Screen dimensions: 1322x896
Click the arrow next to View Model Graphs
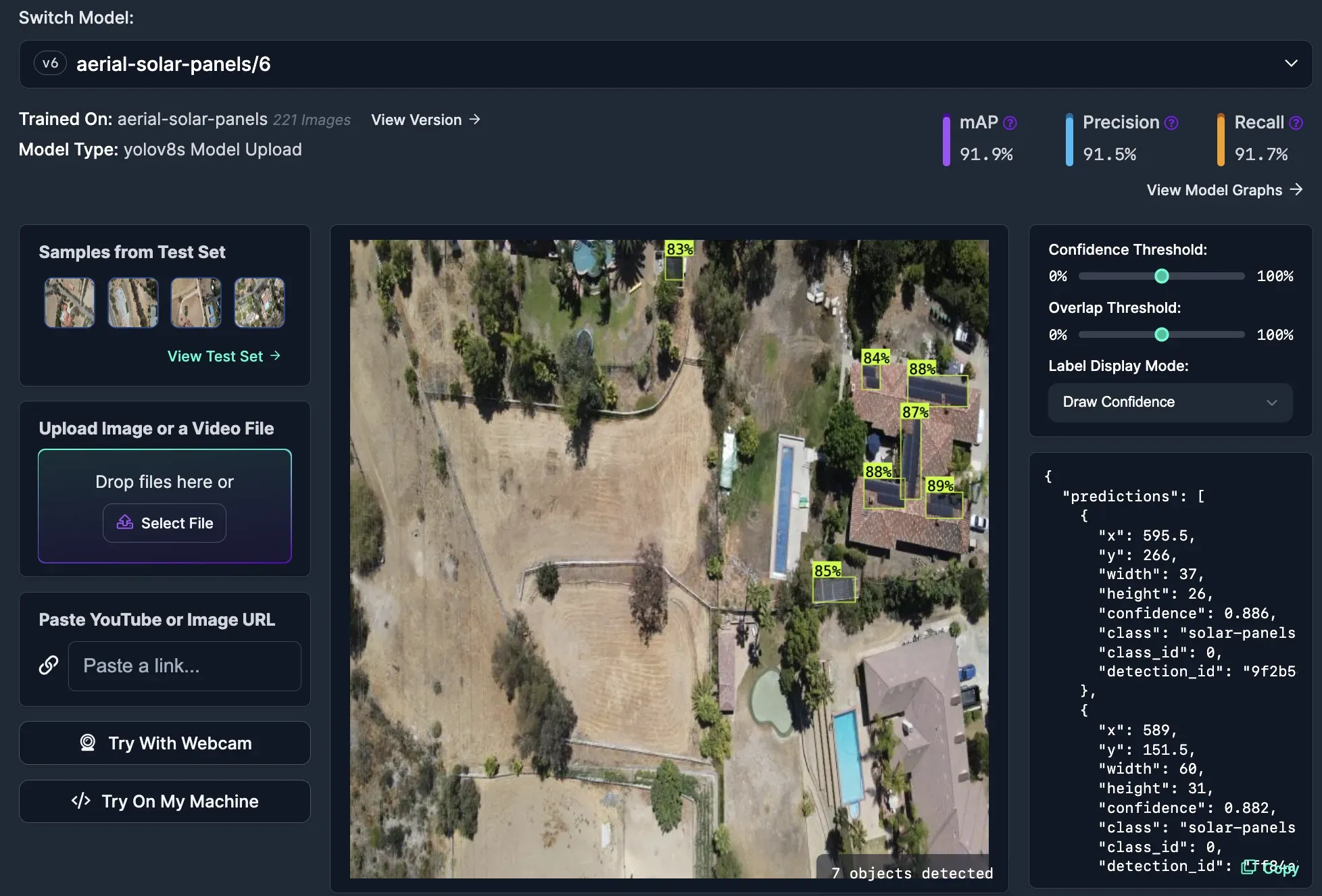click(1296, 189)
